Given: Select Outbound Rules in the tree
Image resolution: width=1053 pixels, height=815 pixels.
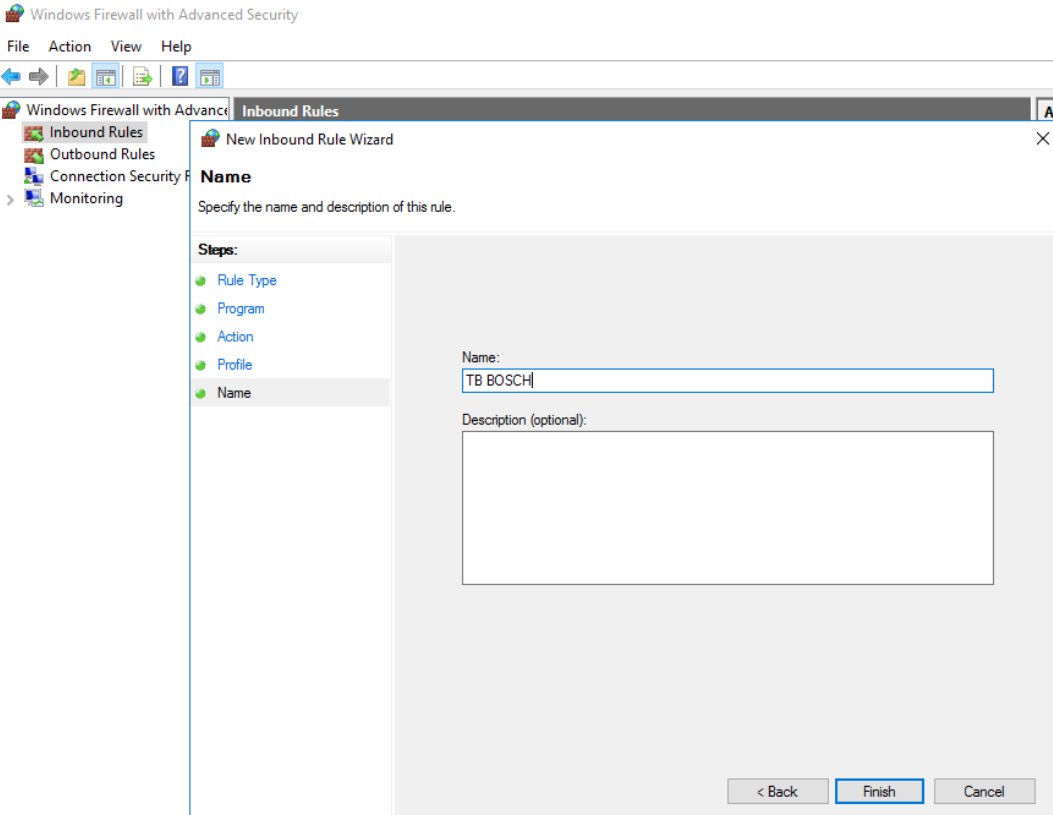Looking at the screenshot, I should (x=102, y=154).
